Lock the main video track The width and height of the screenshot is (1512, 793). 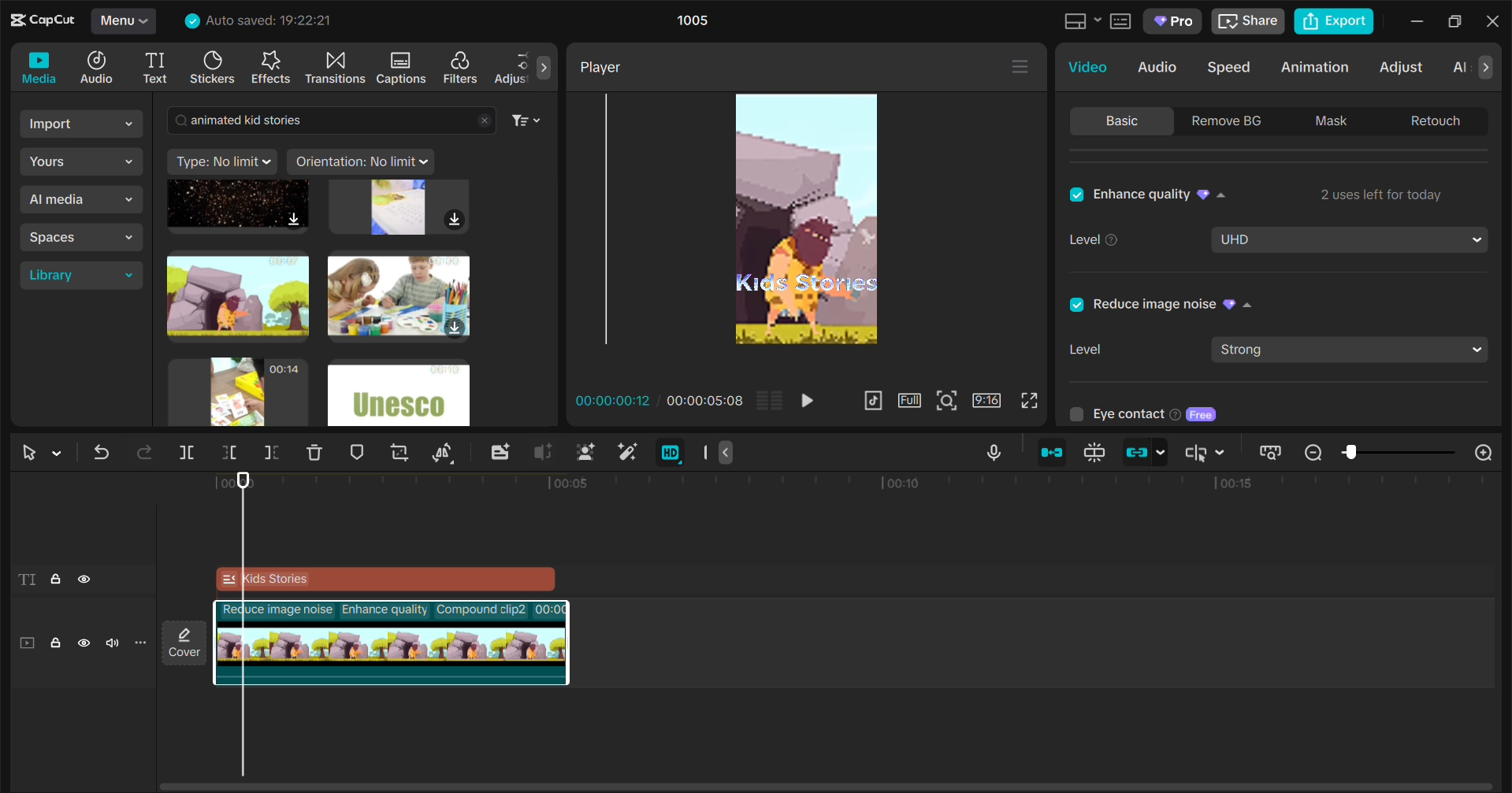point(56,643)
